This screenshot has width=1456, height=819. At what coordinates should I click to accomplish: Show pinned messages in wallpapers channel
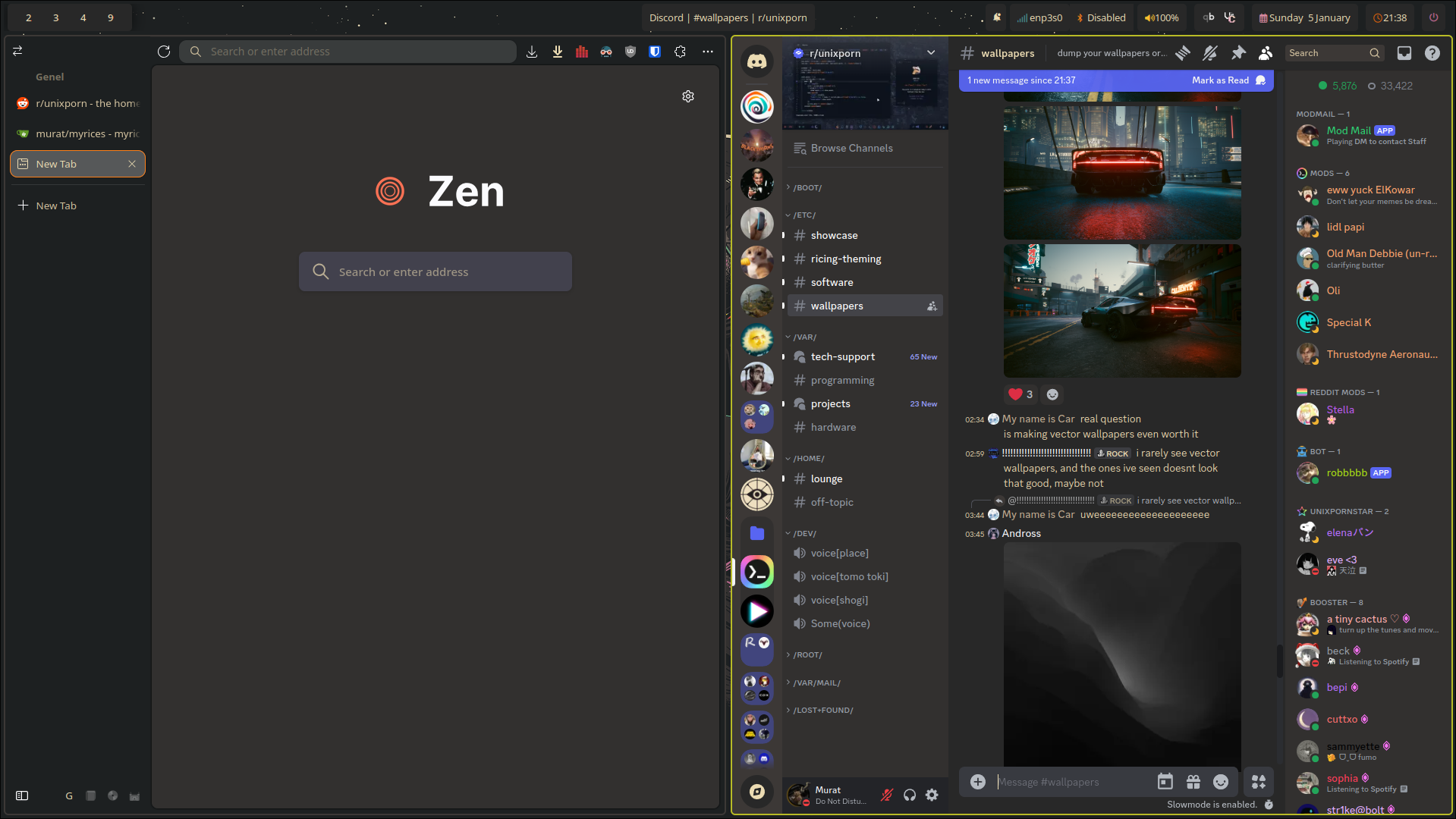(x=1238, y=53)
